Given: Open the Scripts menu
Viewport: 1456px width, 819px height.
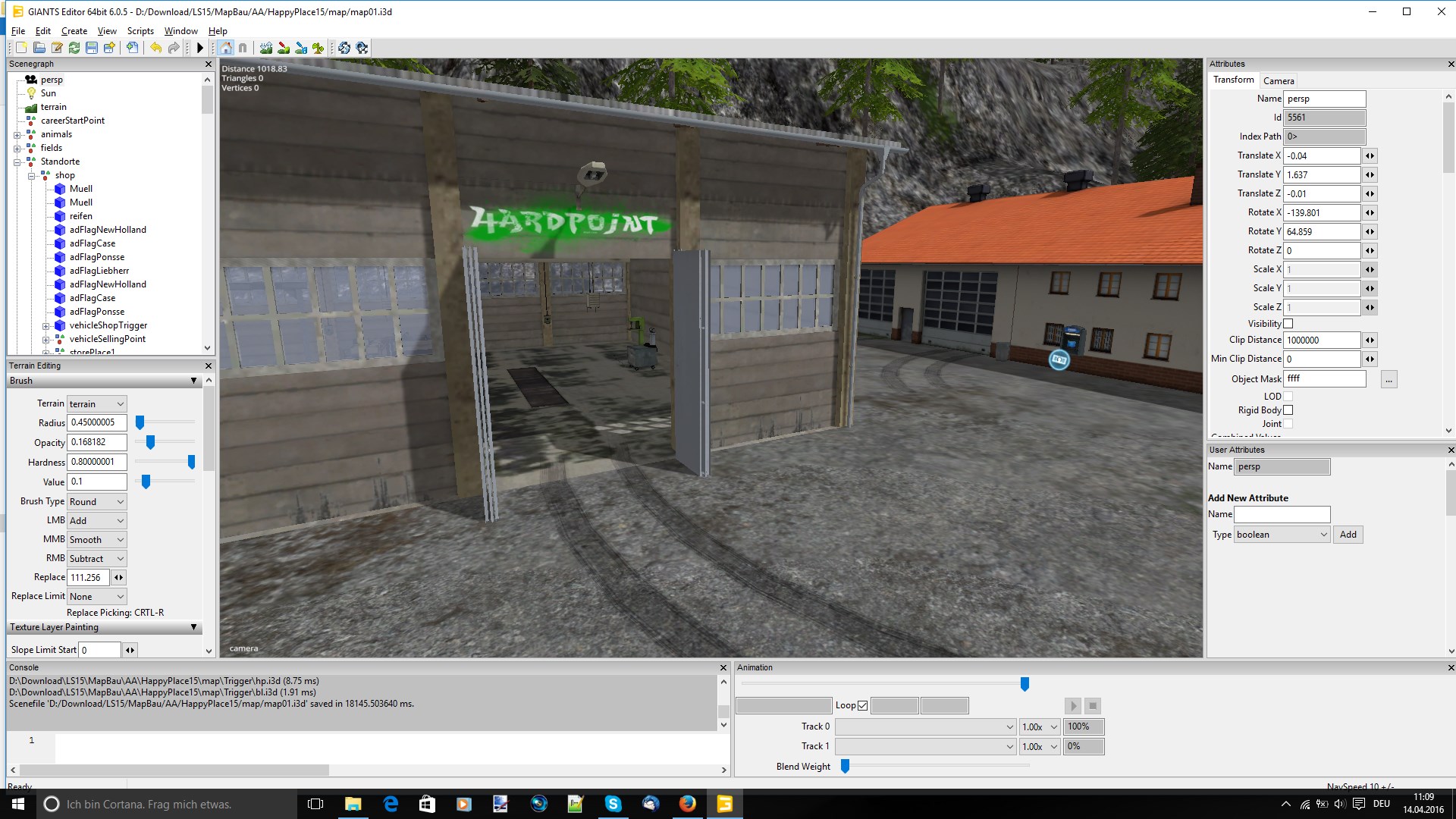Looking at the screenshot, I should (140, 31).
